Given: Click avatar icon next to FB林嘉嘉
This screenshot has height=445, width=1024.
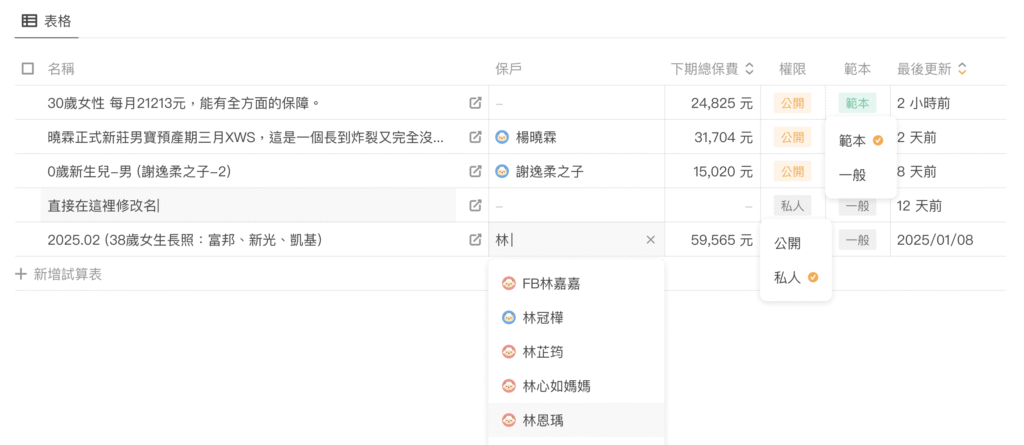Looking at the screenshot, I should pyautogui.click(x=509, y=284).
